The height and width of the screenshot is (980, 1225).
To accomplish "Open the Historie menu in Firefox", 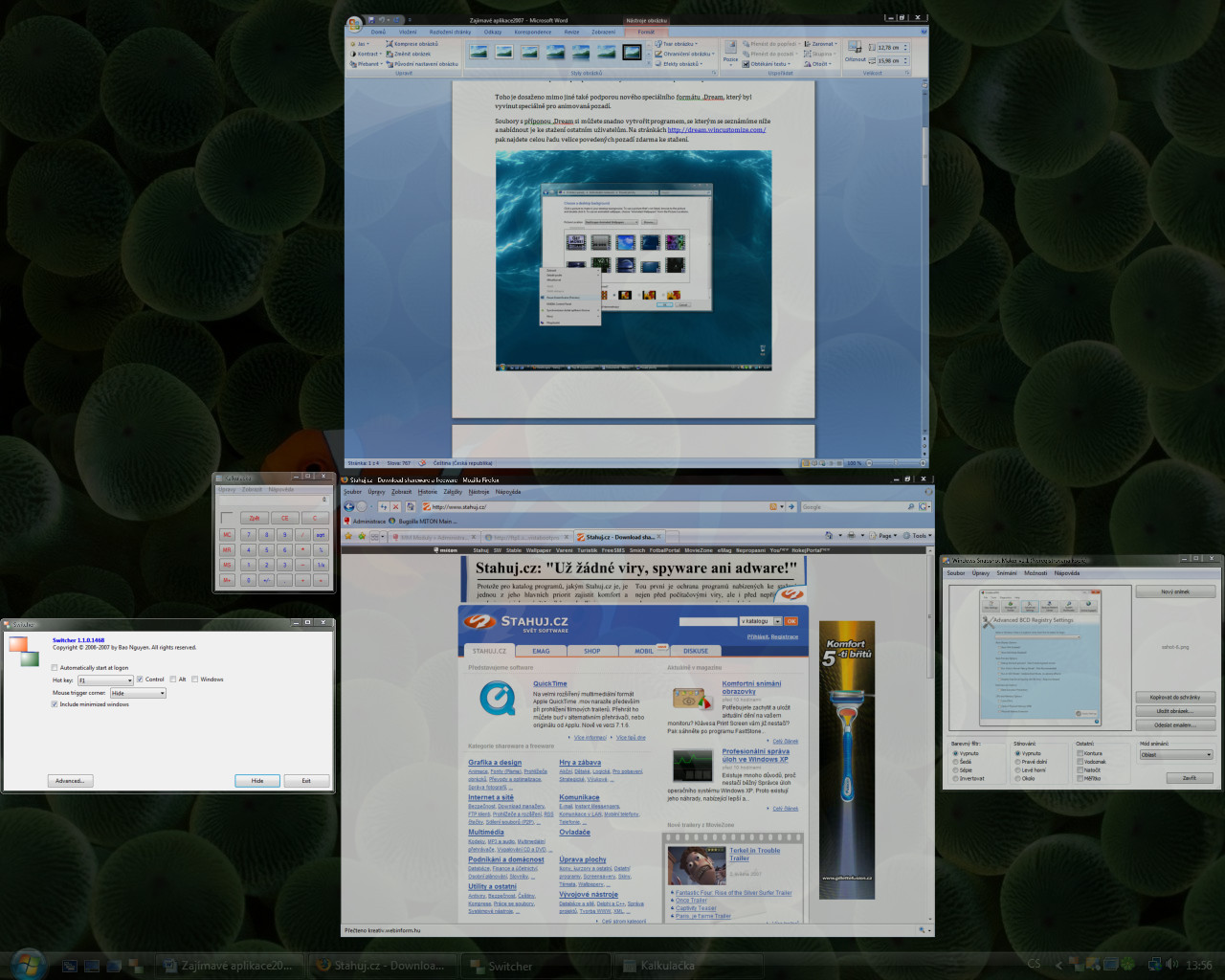I will 428,492.
